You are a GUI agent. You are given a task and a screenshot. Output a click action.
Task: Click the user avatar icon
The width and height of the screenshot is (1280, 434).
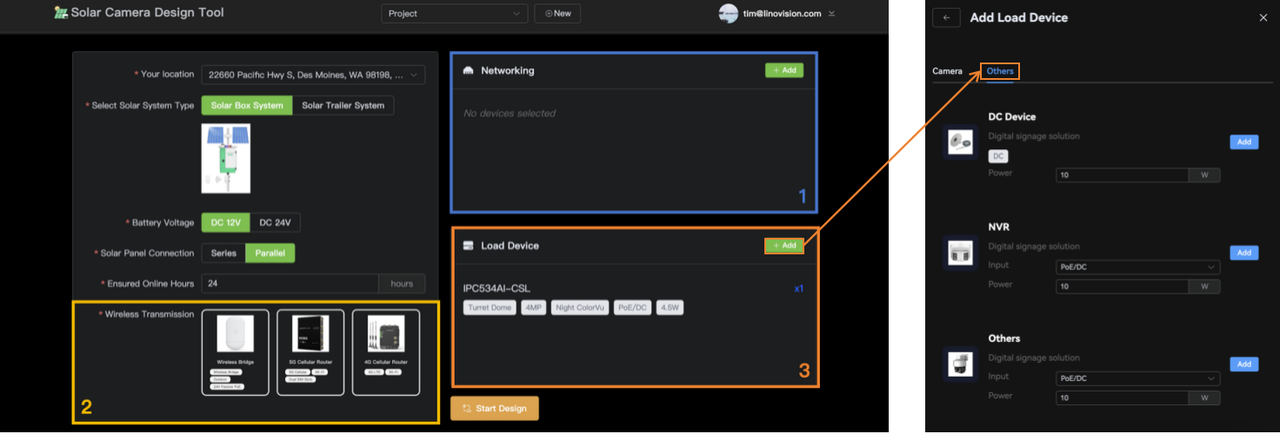(x=728, y=13)
